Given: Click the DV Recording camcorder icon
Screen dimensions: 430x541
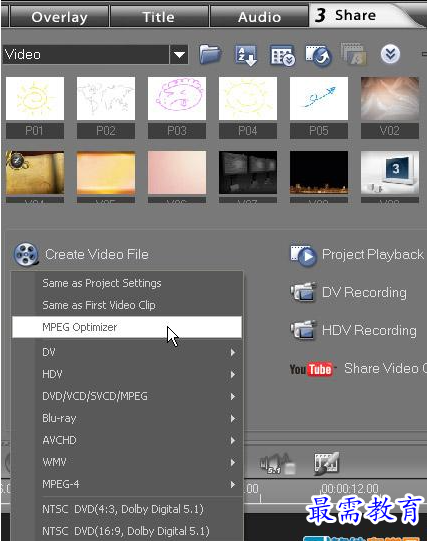Looking at the screenshot, I should tap(303, 293).
